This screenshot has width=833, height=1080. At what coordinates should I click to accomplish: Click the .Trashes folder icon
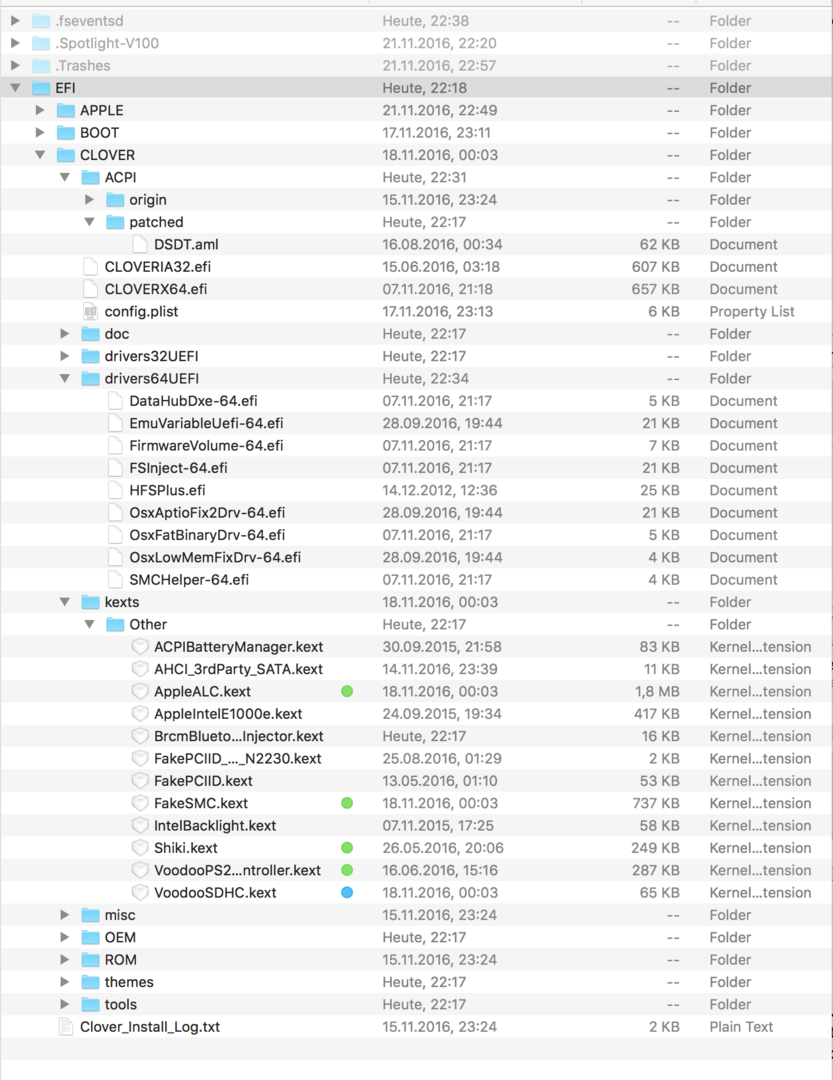pos(41,65)
